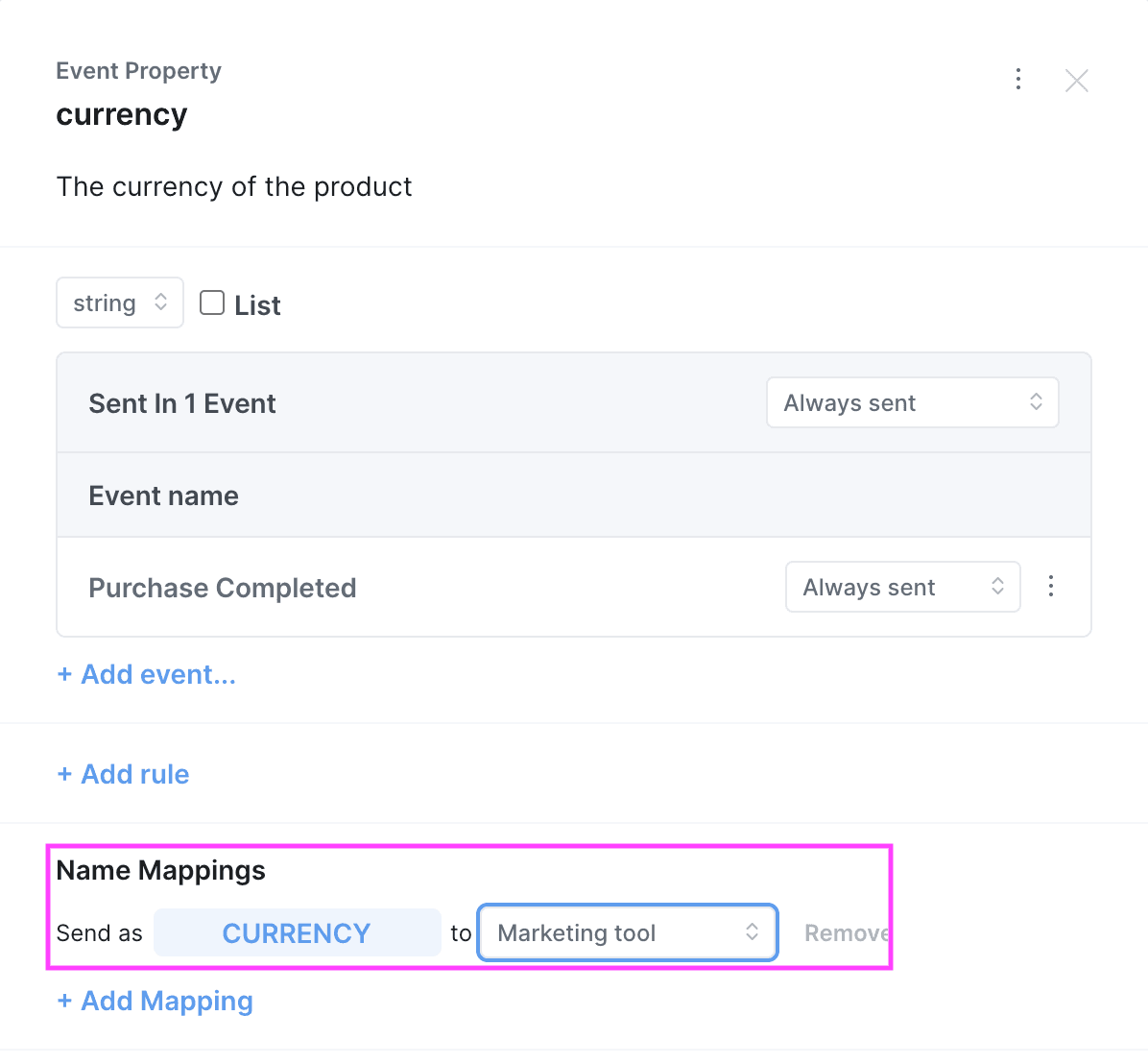This screenshot has height=1064, width=1148.
Task: Remove the CURRENCY name mapping
Action: pos(847,933)
